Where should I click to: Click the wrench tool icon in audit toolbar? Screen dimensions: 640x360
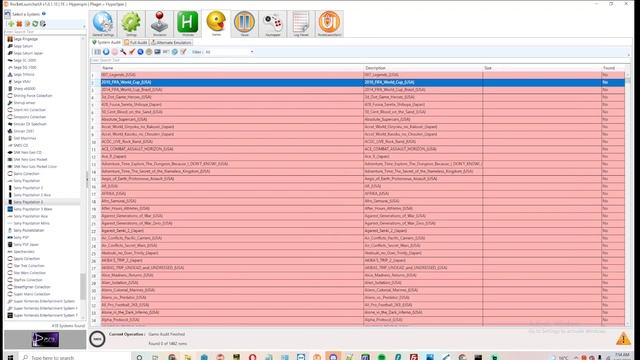click(x=123, y=52)
